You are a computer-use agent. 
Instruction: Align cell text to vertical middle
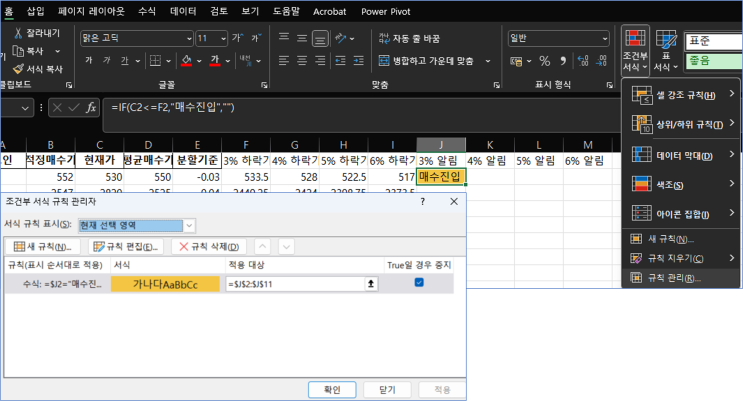pos(302,38)
